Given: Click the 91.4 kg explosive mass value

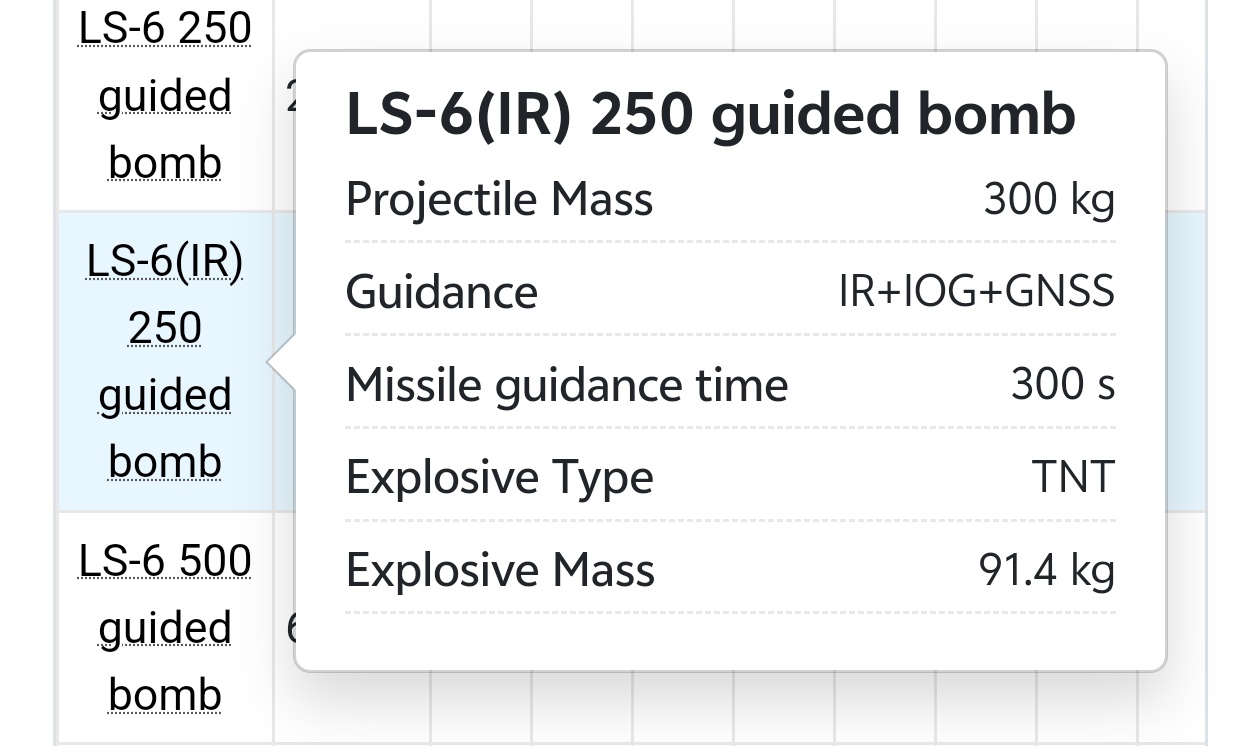Looking at the screenshot, I should tap(1046, 571).
